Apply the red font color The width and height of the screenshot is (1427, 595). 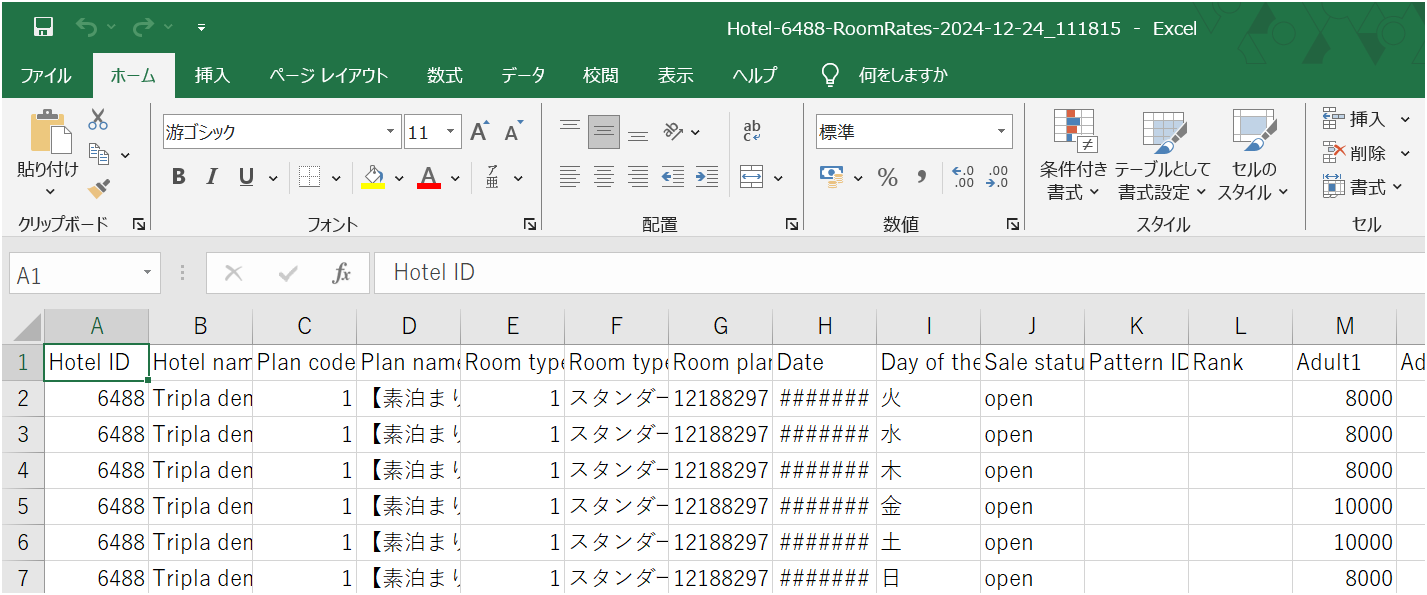pos(430,177)
